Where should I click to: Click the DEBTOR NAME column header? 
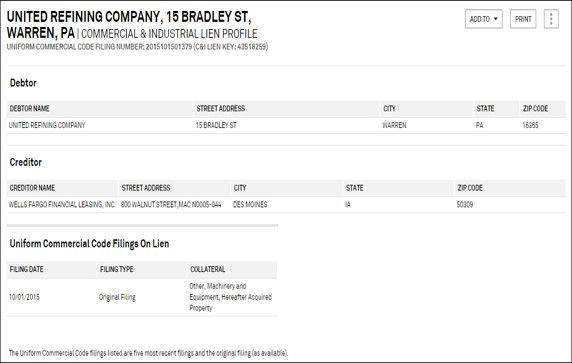point(30,108)
